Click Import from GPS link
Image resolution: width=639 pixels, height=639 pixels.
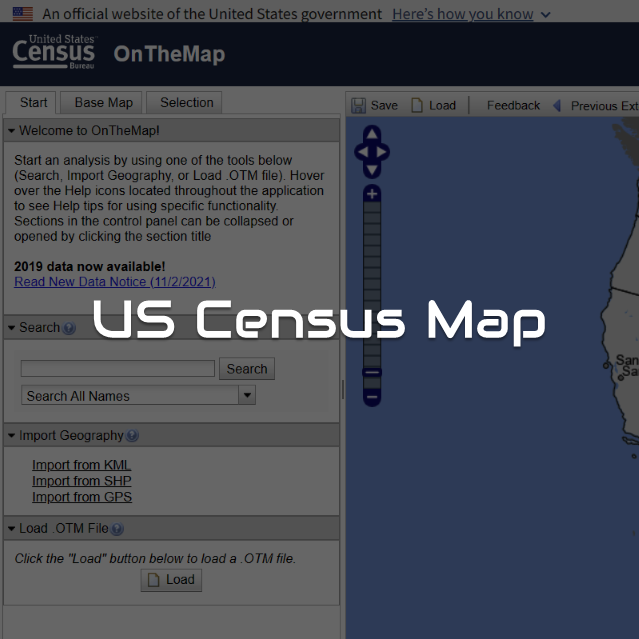point(82,497)
